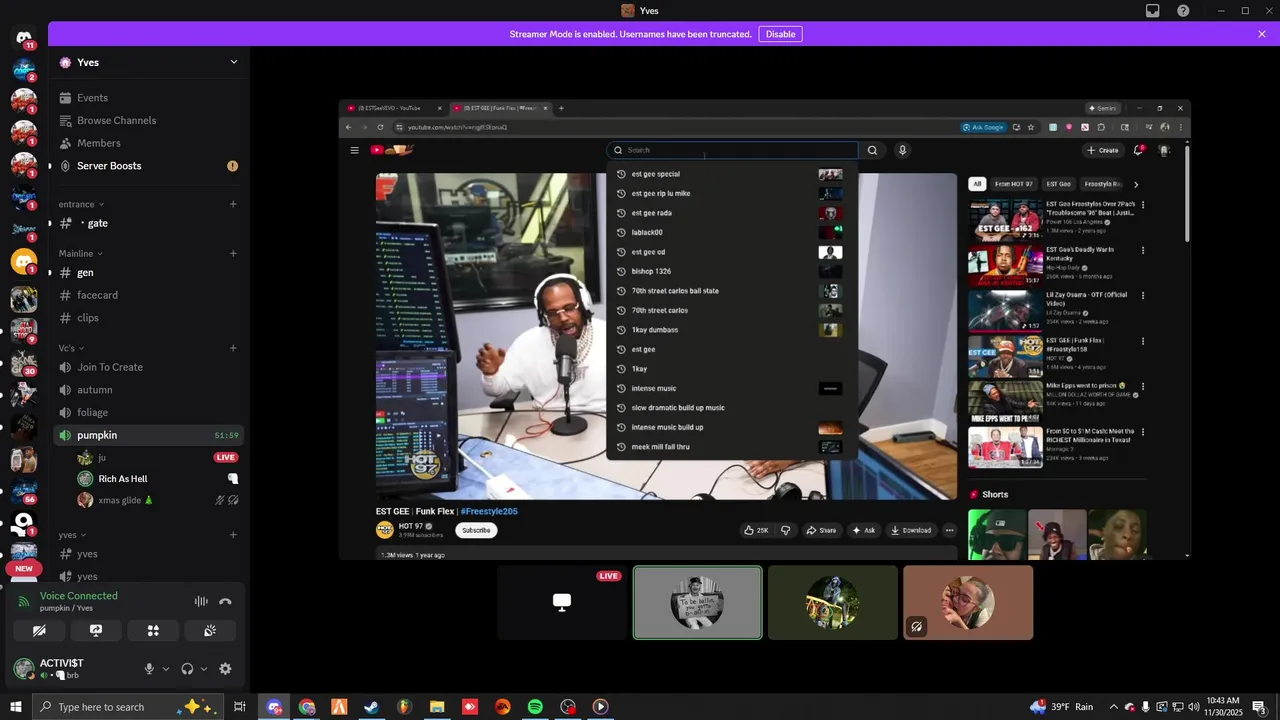Create a channel in the Mainline category
Image resolution: width=1280 pixels, height=720 pixels.
[x=233, y=253]
